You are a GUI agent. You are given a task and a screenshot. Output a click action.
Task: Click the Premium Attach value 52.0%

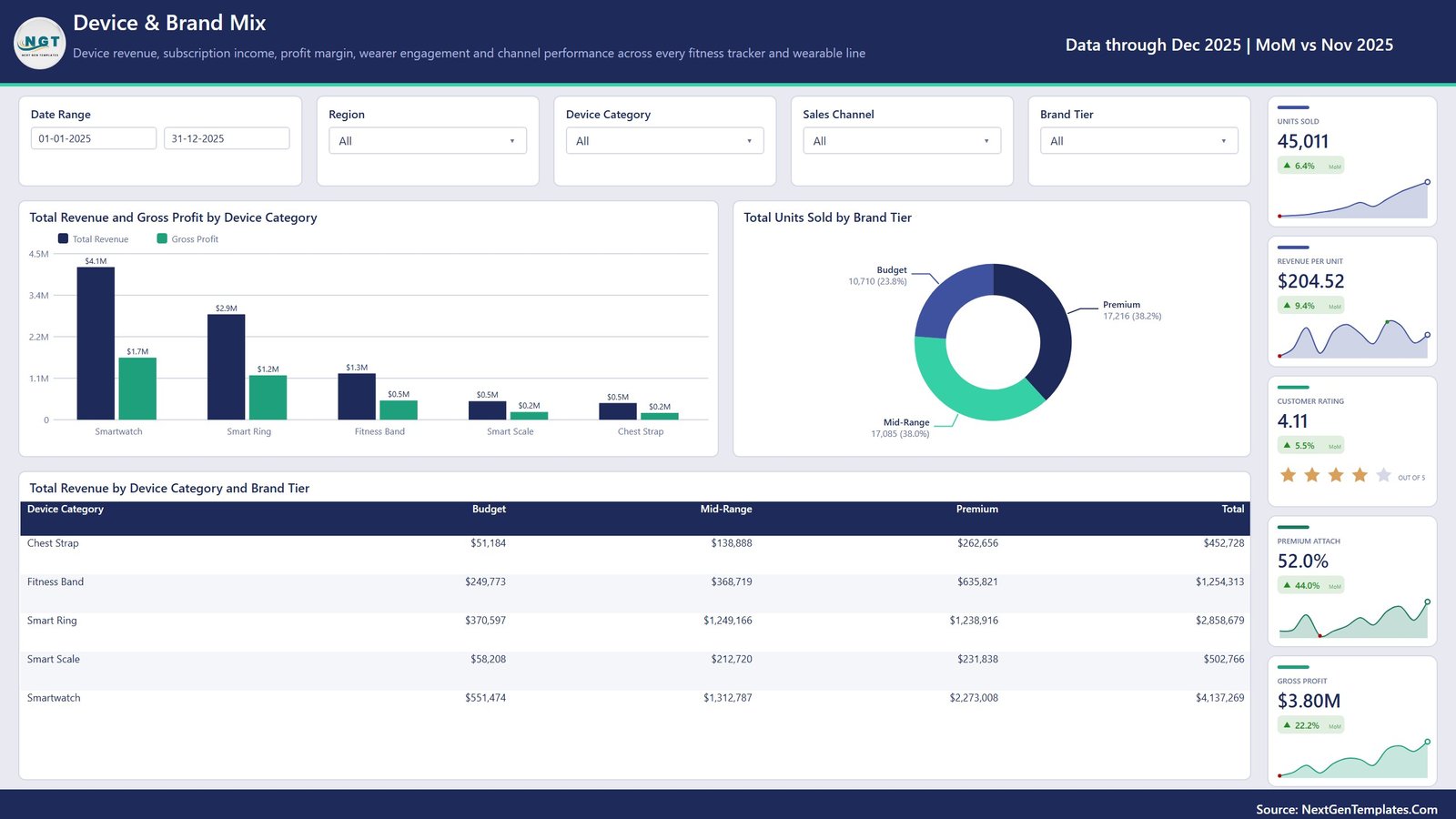click(1302, 561)
